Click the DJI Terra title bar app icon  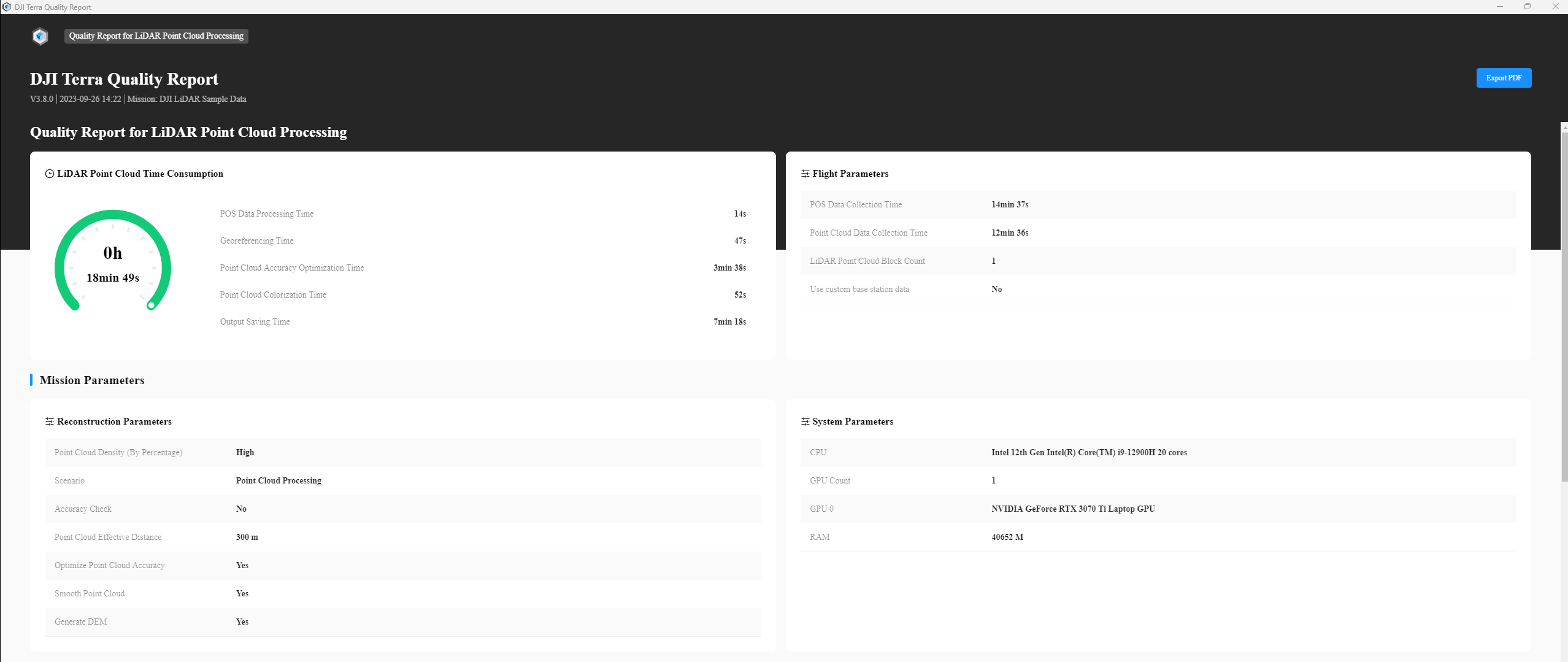(x=7, y=7)
